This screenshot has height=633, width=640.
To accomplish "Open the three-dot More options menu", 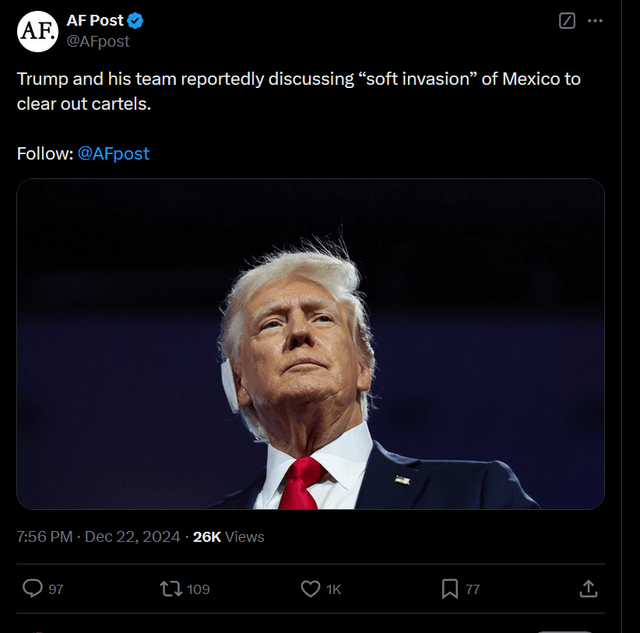I will pos(596,21).
